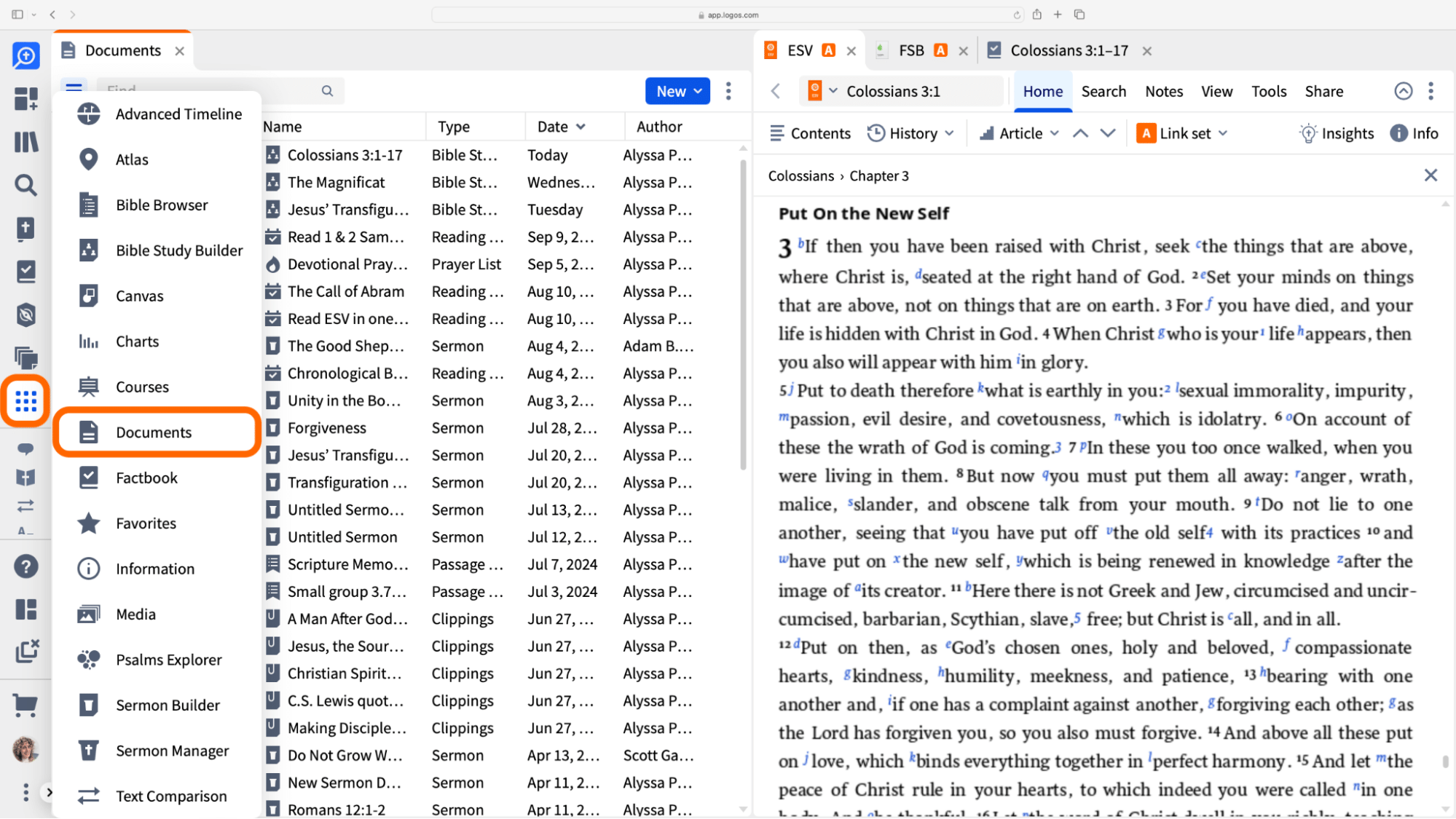Go to next article with down chevron
The width and height of the screenshot is (1456, 819).
click(1108, 133)
